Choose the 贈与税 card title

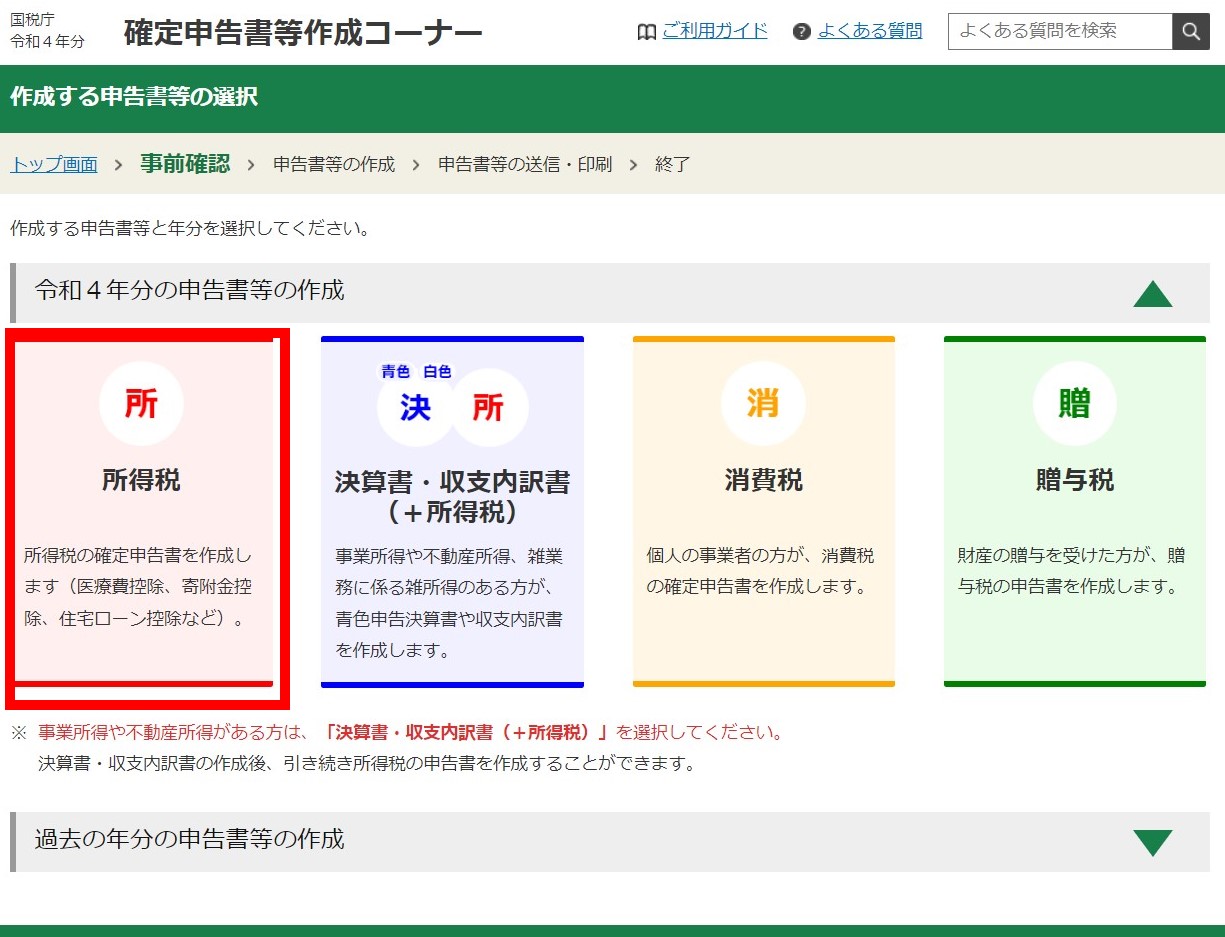pyautogui.click(x=1074, y=480)
